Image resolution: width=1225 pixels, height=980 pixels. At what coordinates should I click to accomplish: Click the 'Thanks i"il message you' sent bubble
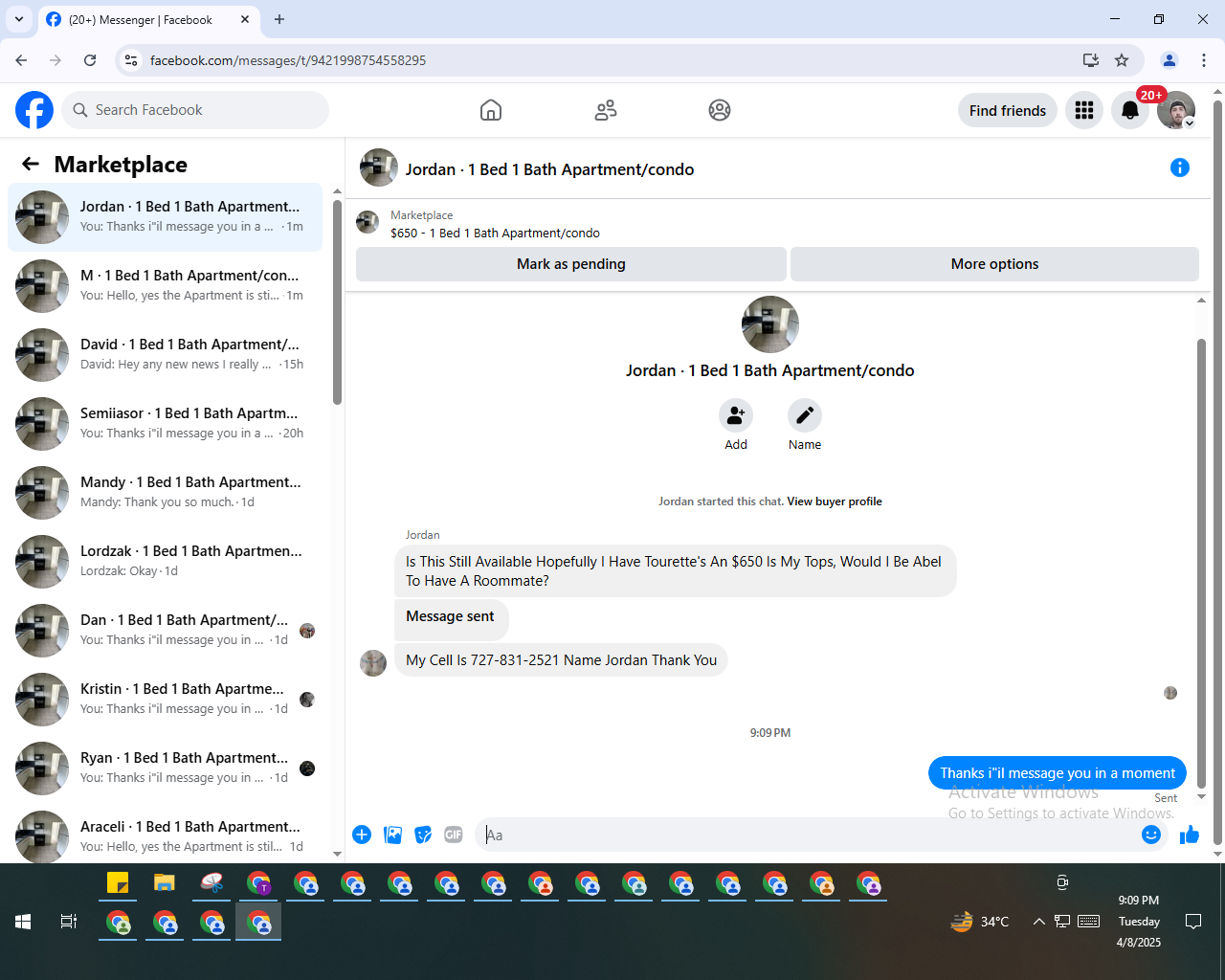coord(1058,773)
